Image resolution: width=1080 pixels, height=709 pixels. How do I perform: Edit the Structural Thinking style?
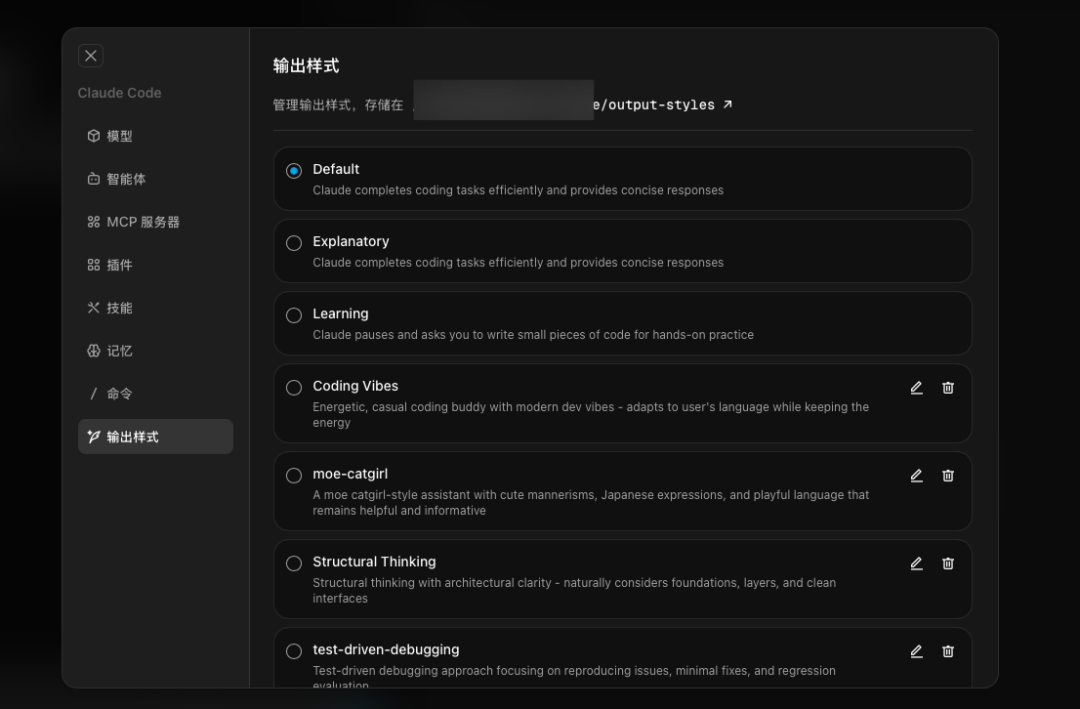(x=916, y=564)
